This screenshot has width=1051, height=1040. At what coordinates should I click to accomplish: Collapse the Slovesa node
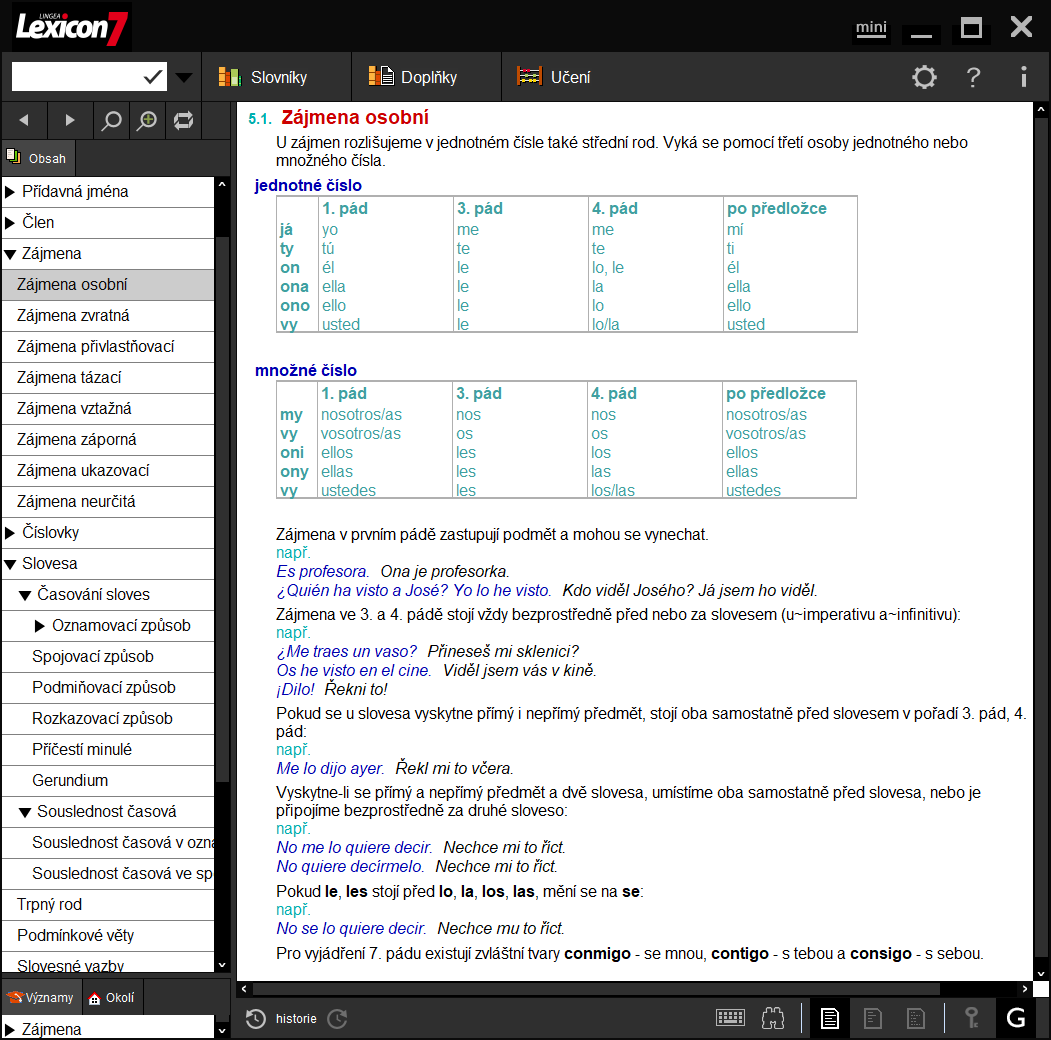click(10, 564)
